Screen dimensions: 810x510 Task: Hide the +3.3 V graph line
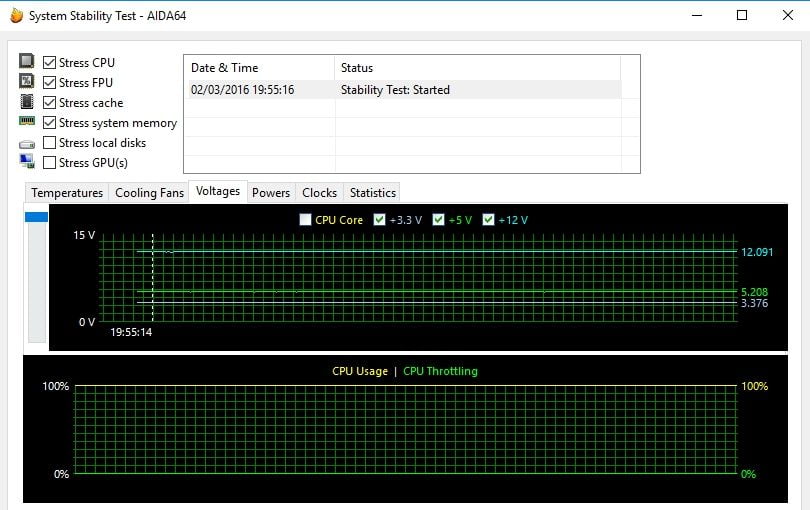pos(379,220)
